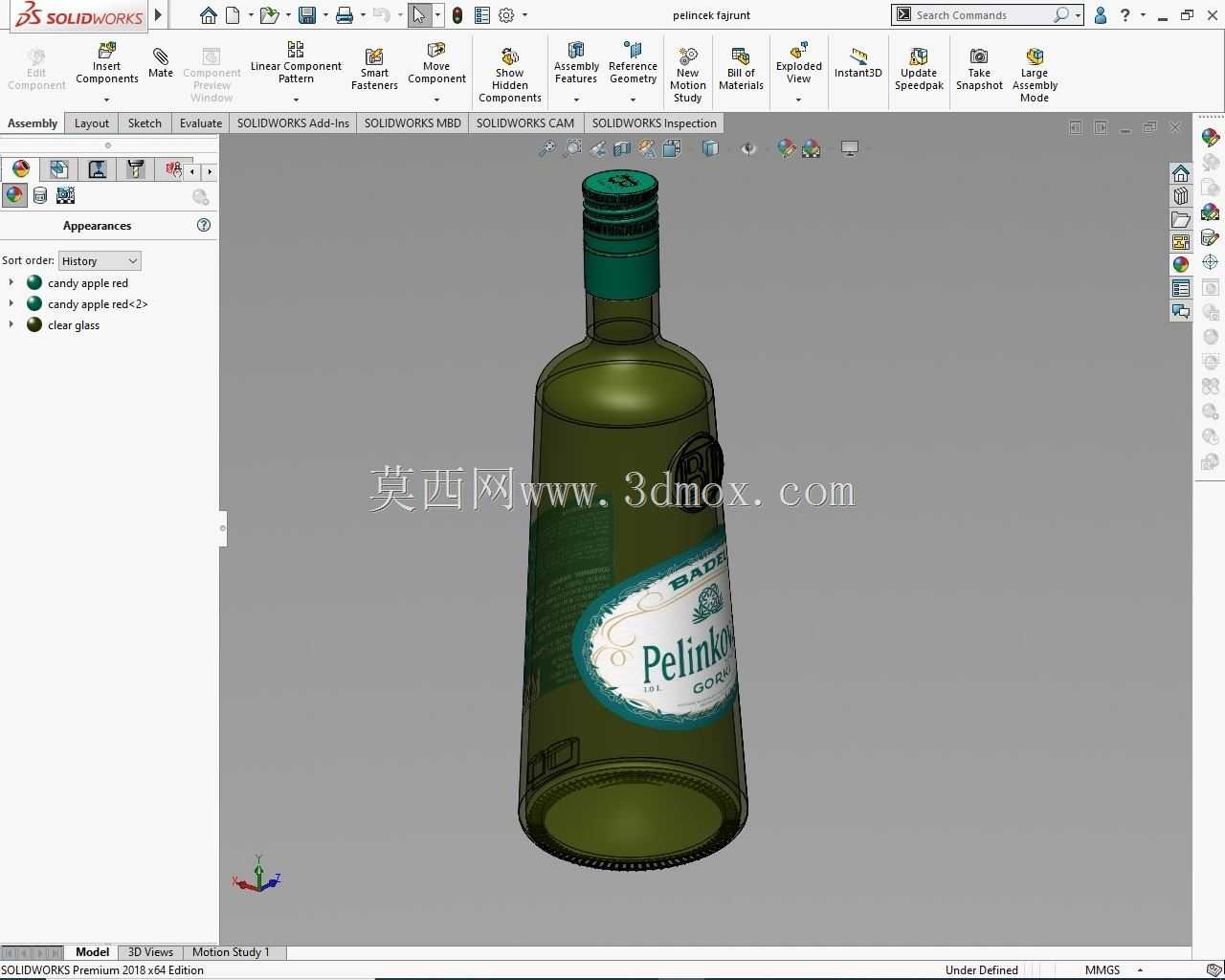Screen dimensions: 1225x980
Task: Open Edit Appearance in the view toolbar
Action: [787, 148]
